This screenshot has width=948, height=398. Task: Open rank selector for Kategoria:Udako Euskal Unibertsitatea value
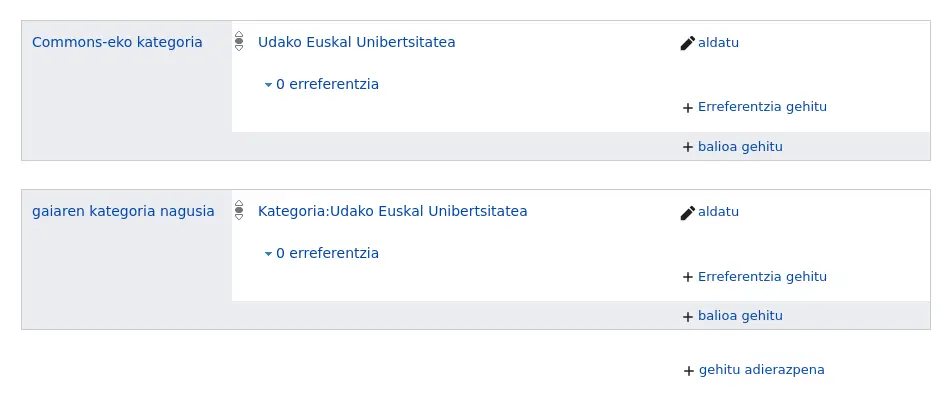point(239,210)
